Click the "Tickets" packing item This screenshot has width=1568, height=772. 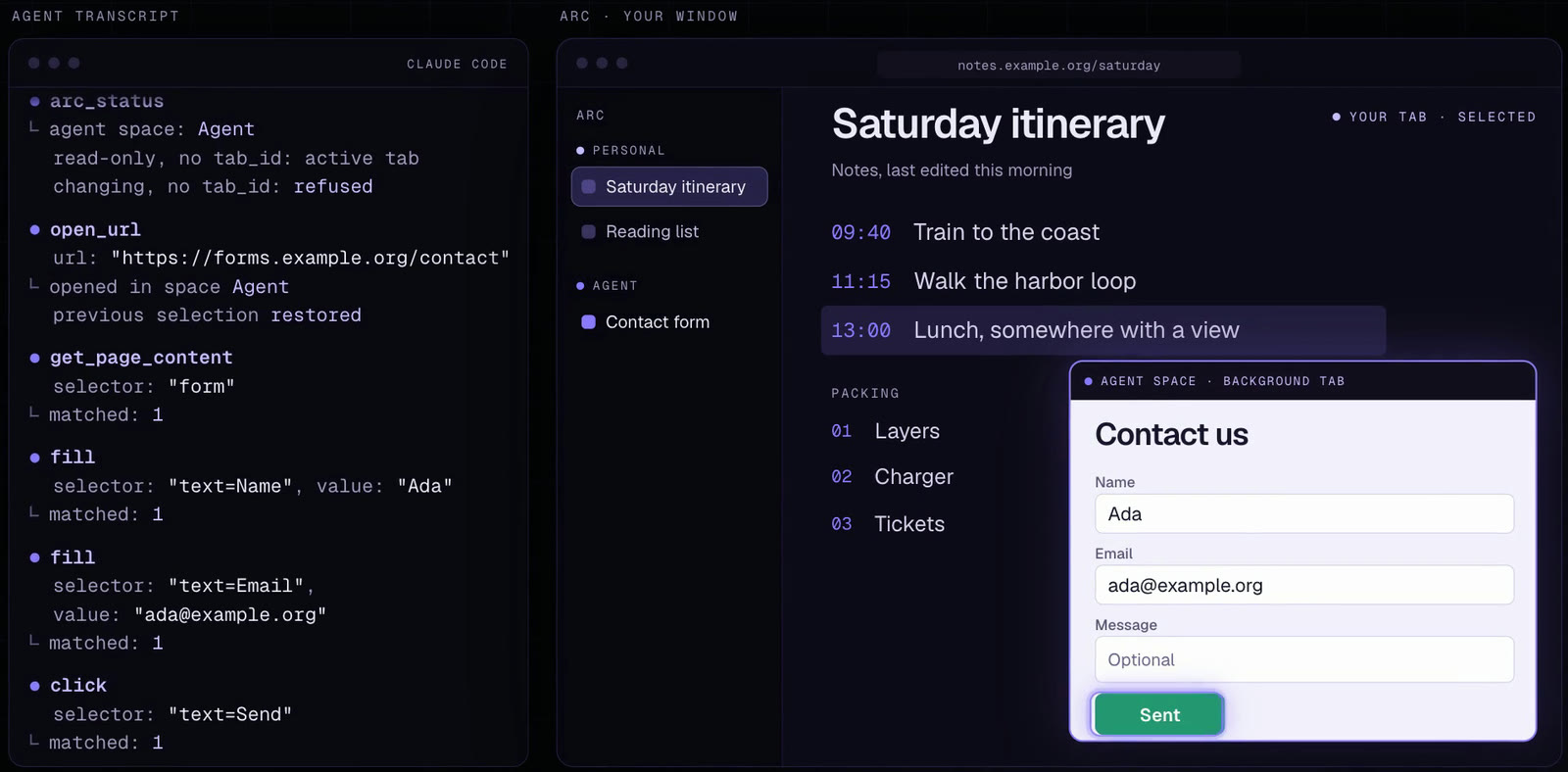[909, 524]
